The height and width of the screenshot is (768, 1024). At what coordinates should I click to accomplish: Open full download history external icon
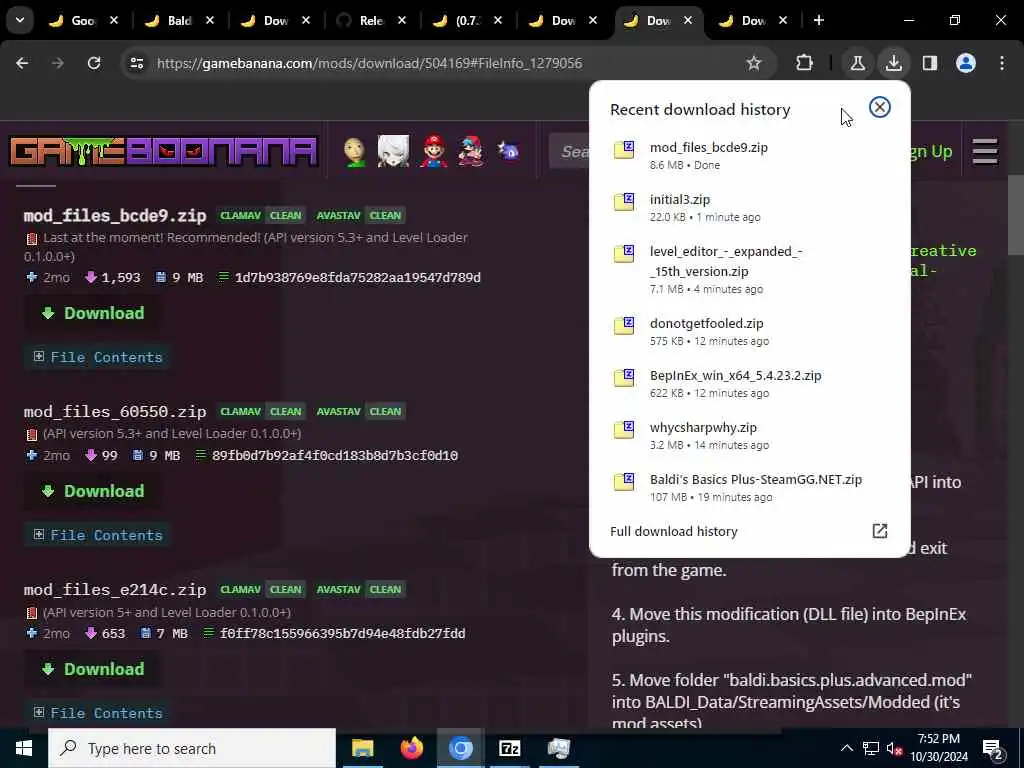[x=880, y=531]
